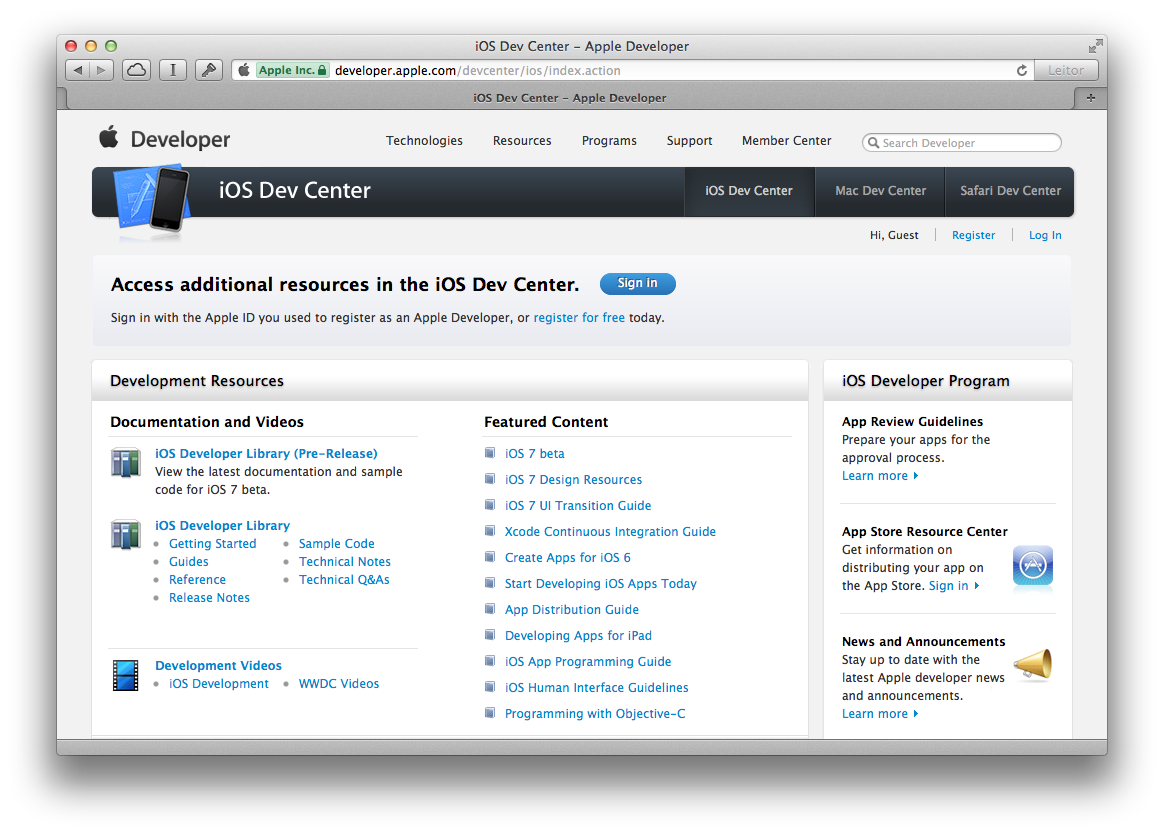This screenshot has height=834, width=1164.
Task: Open the iOS 7 UI Transition Guide link
Action: coord(578,506)
